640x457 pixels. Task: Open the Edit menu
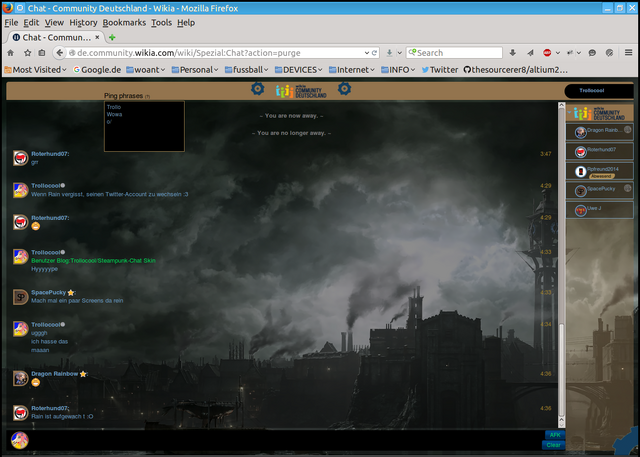pyautogui.click(x=31, y=23)
